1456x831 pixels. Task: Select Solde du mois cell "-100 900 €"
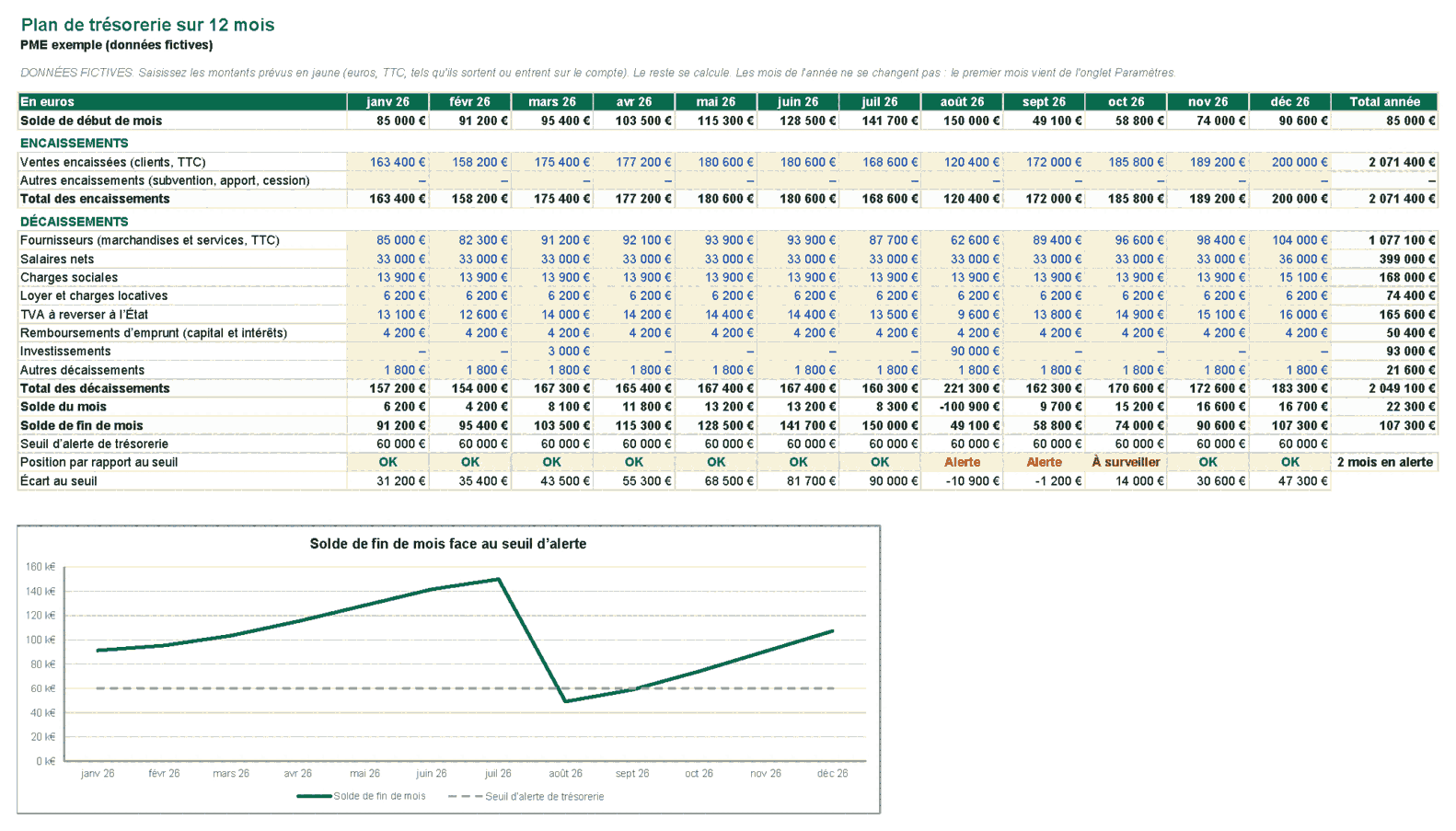tap(962, 407)
